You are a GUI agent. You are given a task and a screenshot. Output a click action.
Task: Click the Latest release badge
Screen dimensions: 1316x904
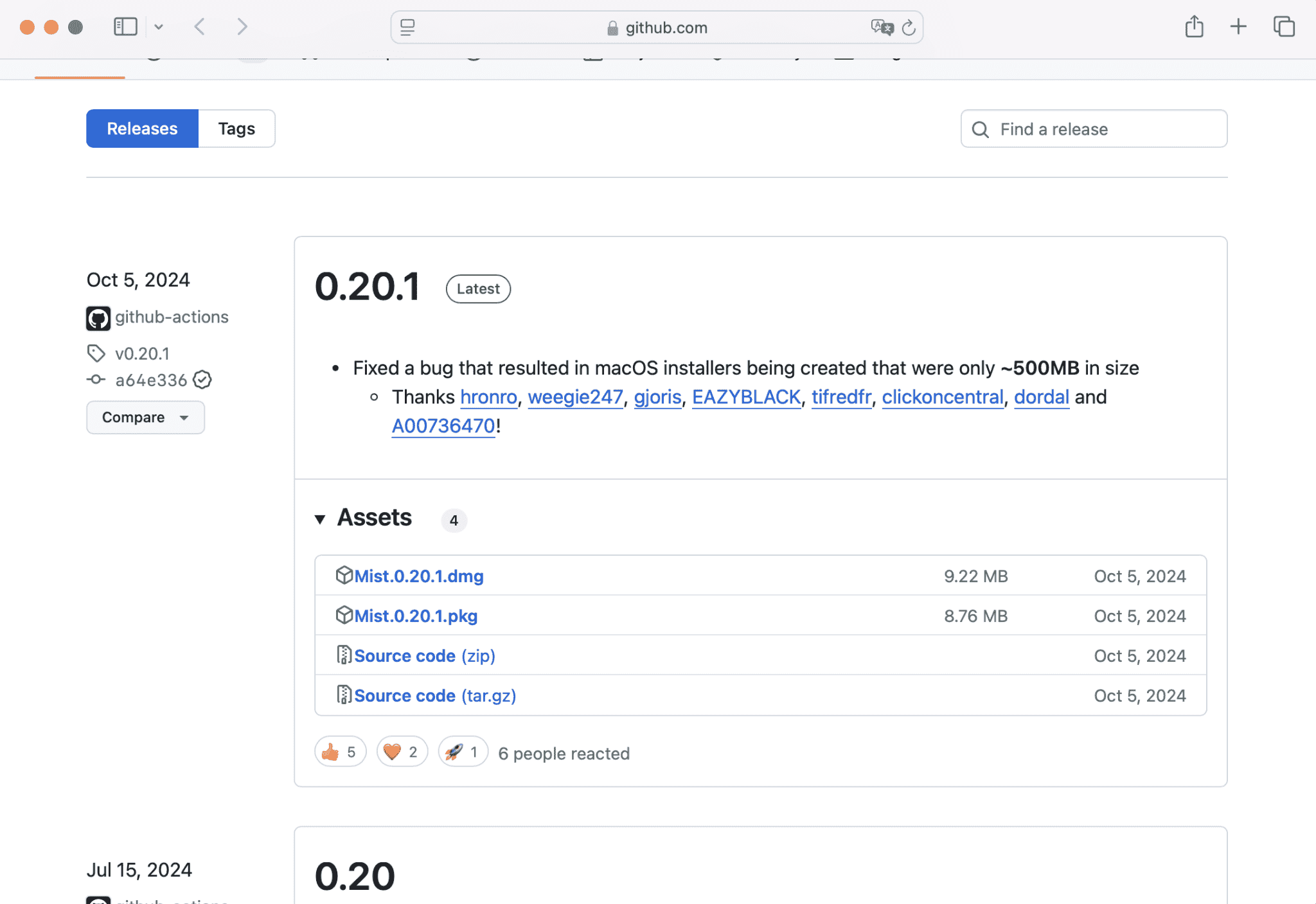[x=478, y=289]
